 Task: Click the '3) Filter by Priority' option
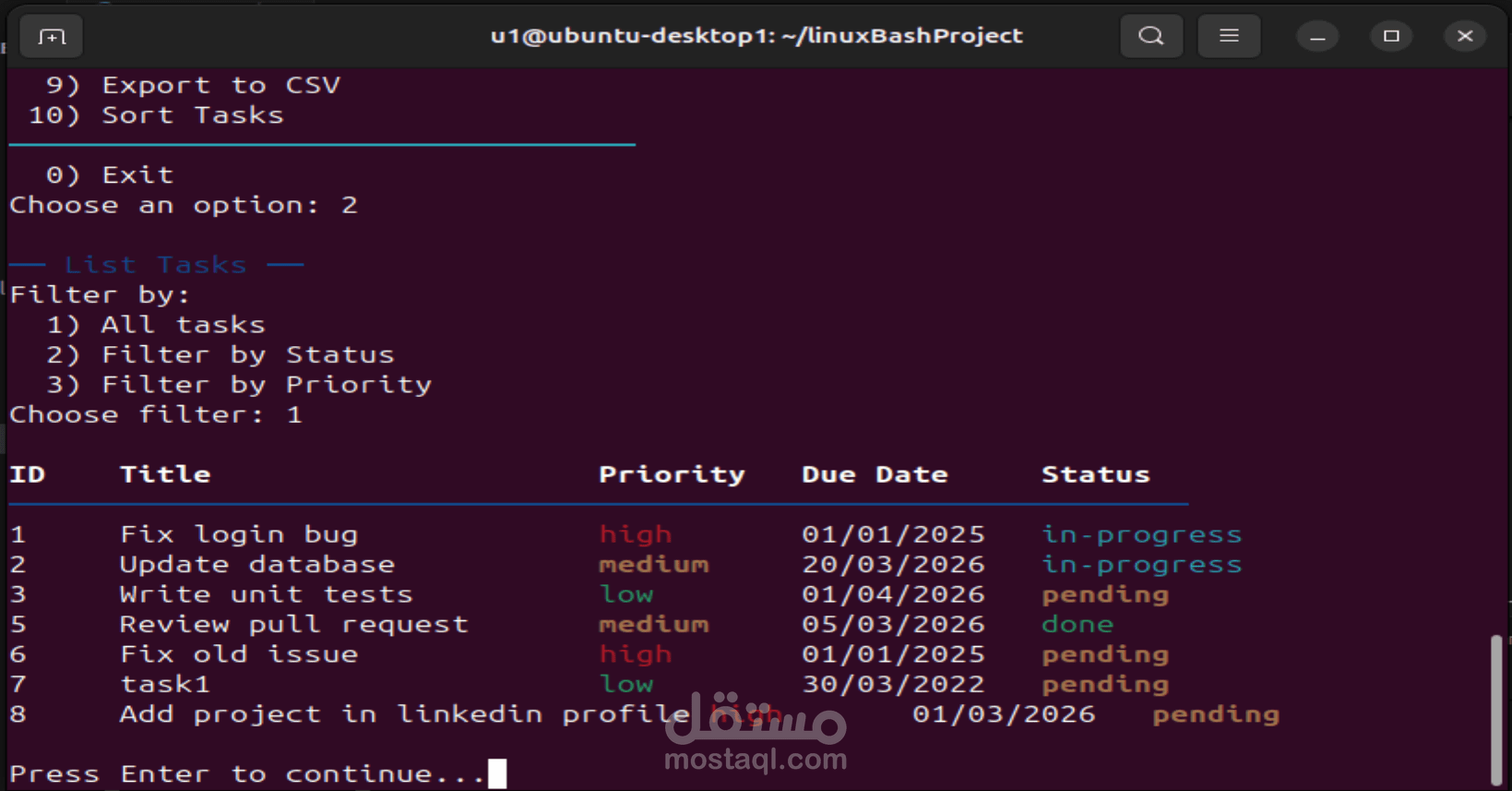(239, 385)
